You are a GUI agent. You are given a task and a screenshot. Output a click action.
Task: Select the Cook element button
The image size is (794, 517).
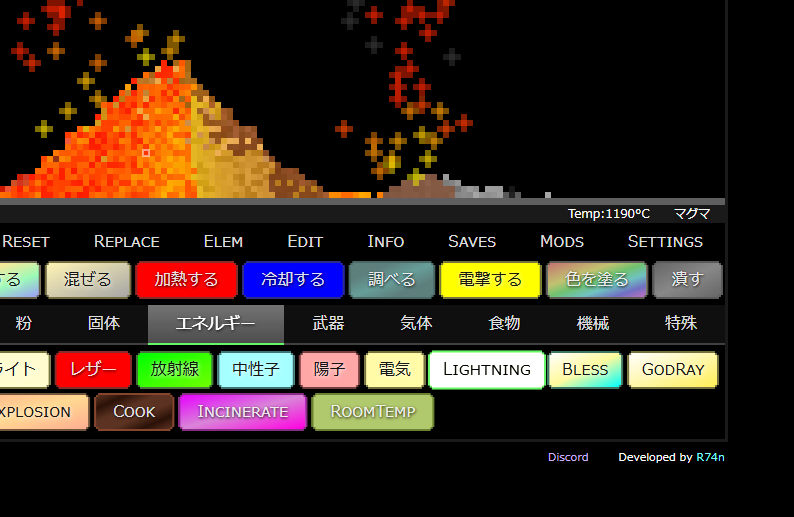(134, 411)
